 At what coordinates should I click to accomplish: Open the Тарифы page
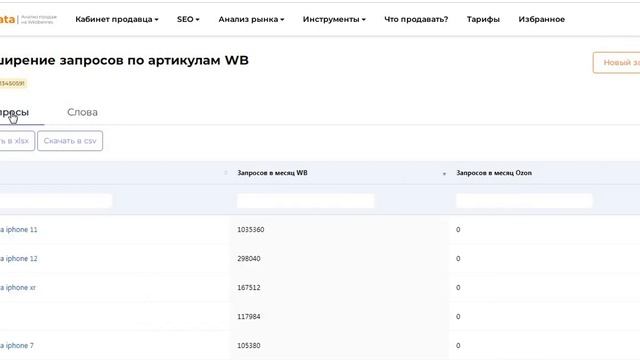(483, 19)
